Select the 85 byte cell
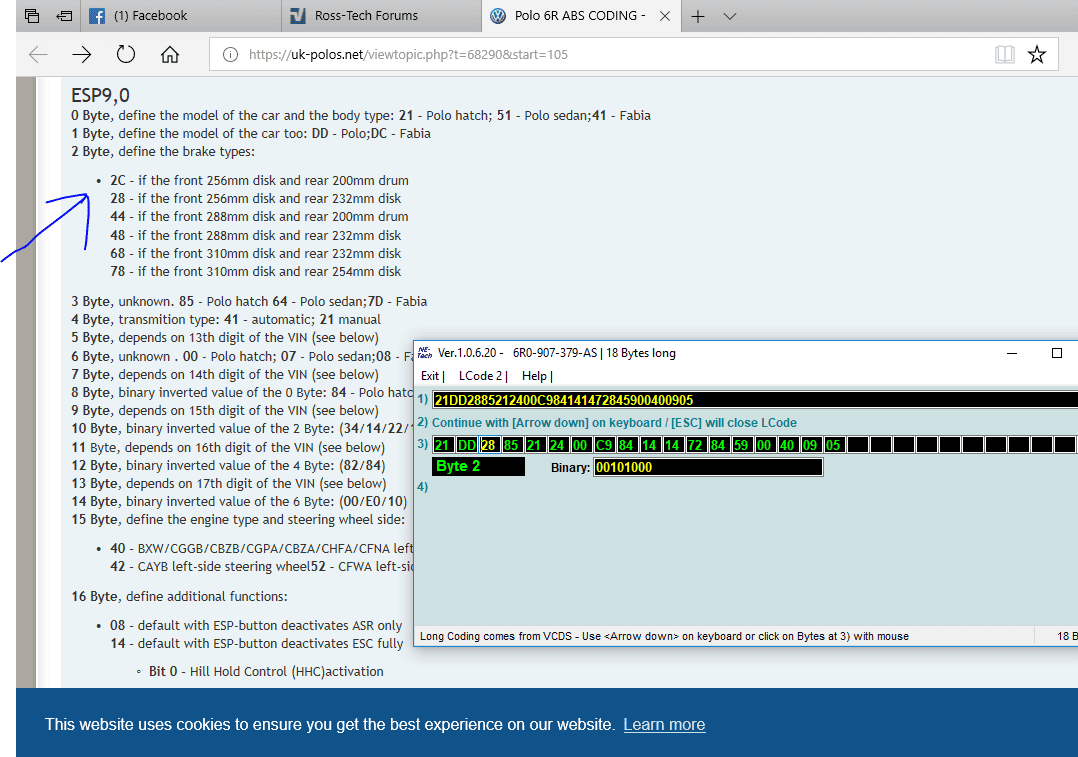This screenshot has width=1078, height=757. [x=512, y=445]
